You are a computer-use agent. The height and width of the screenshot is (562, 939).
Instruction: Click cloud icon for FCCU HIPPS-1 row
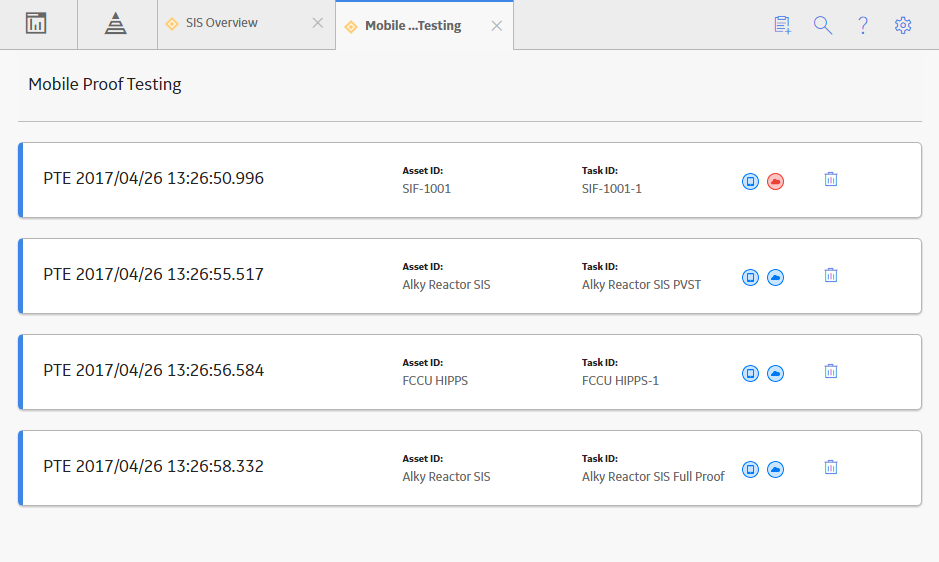[x=776, y=373]
